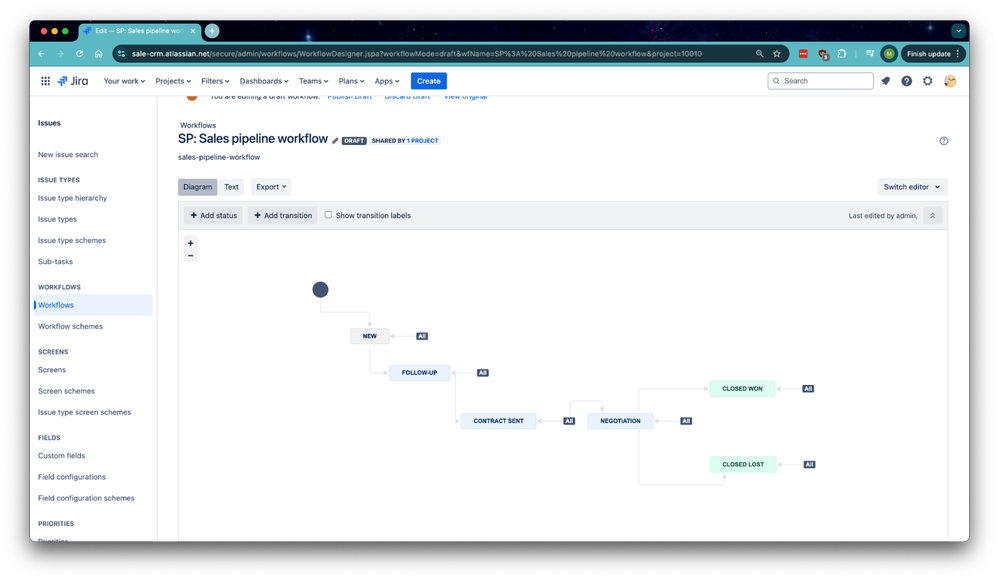The width and height of the screenshot is (999, 581).
Task: Click the All badge beside NEW status
Action: [422, 336]
